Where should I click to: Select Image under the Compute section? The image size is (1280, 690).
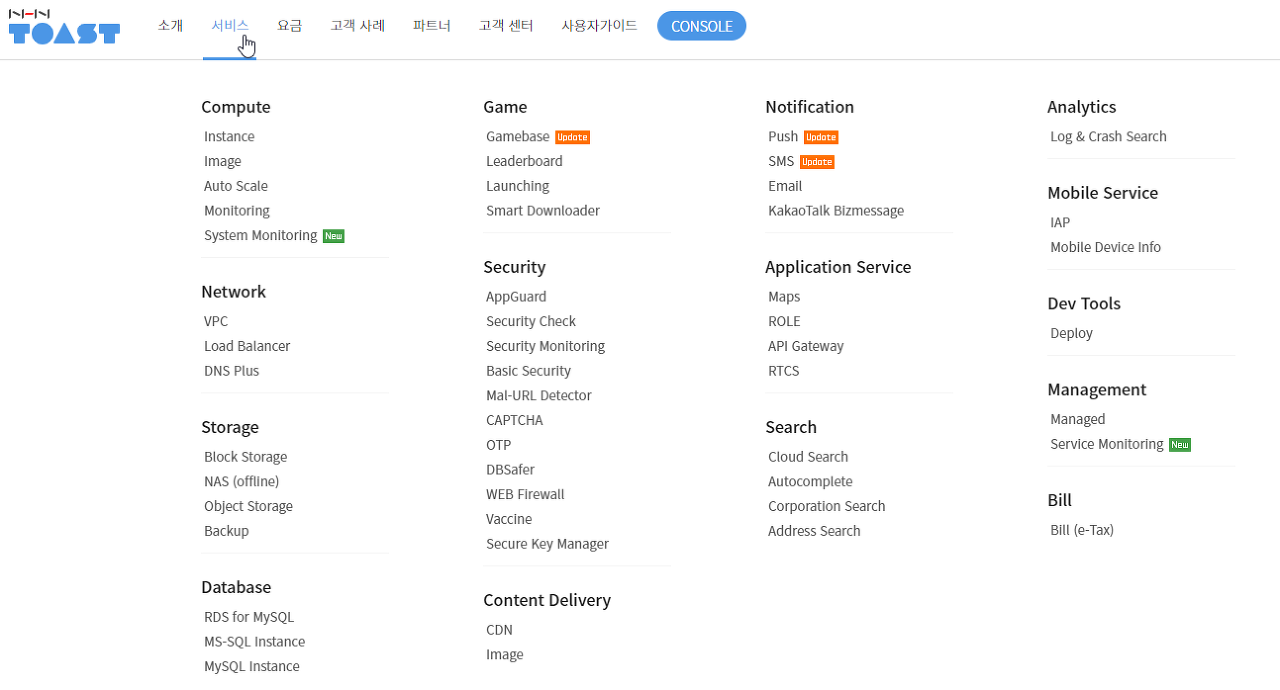point(222,162)
